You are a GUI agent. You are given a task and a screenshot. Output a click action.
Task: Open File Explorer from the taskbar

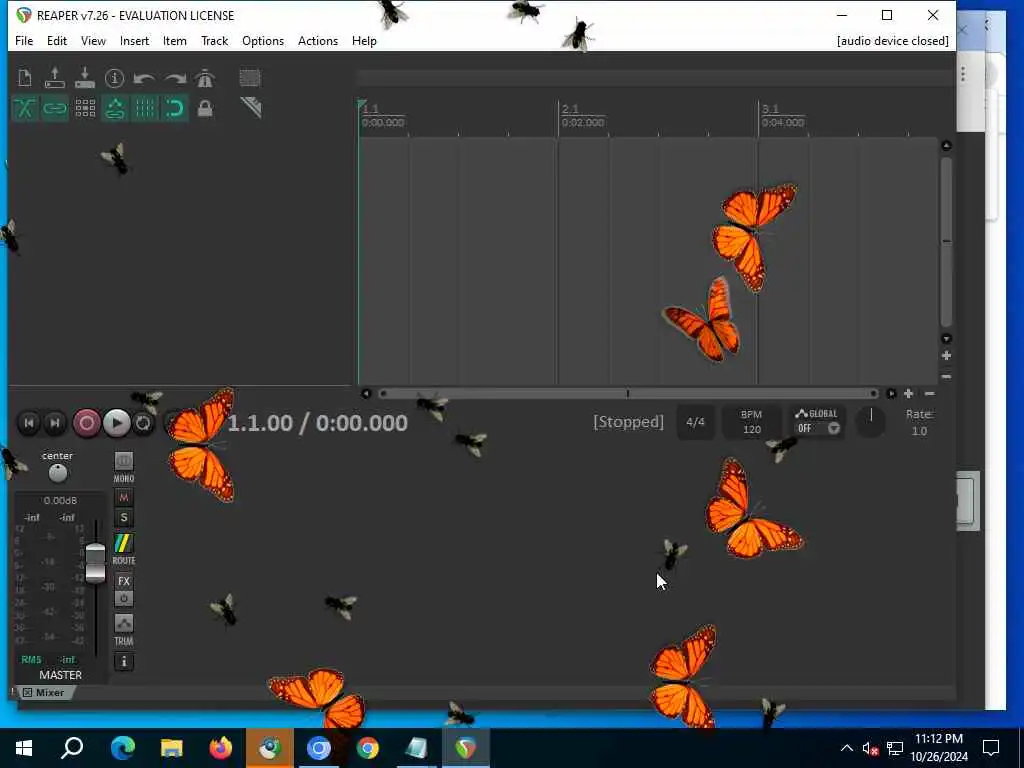point(172,748)
